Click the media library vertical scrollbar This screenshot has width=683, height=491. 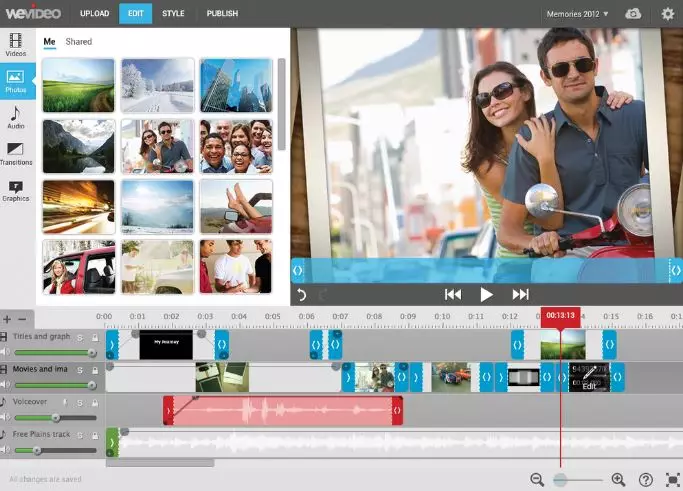pos(281,104)
